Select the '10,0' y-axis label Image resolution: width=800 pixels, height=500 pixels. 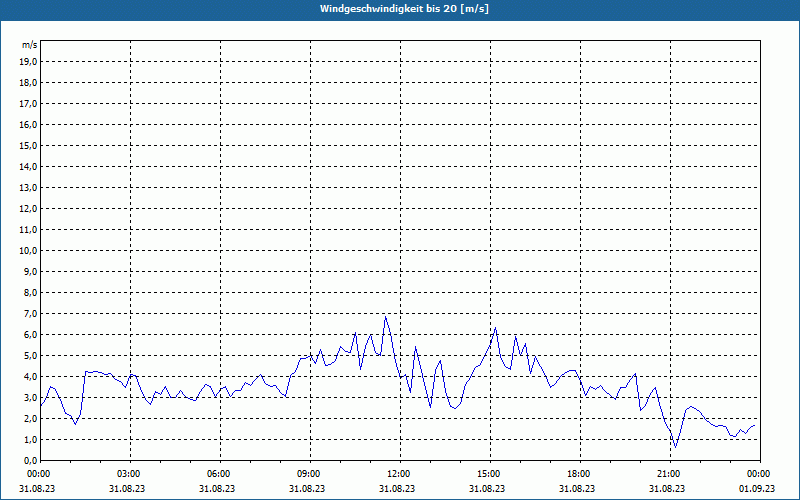click(x=28, y=251)
